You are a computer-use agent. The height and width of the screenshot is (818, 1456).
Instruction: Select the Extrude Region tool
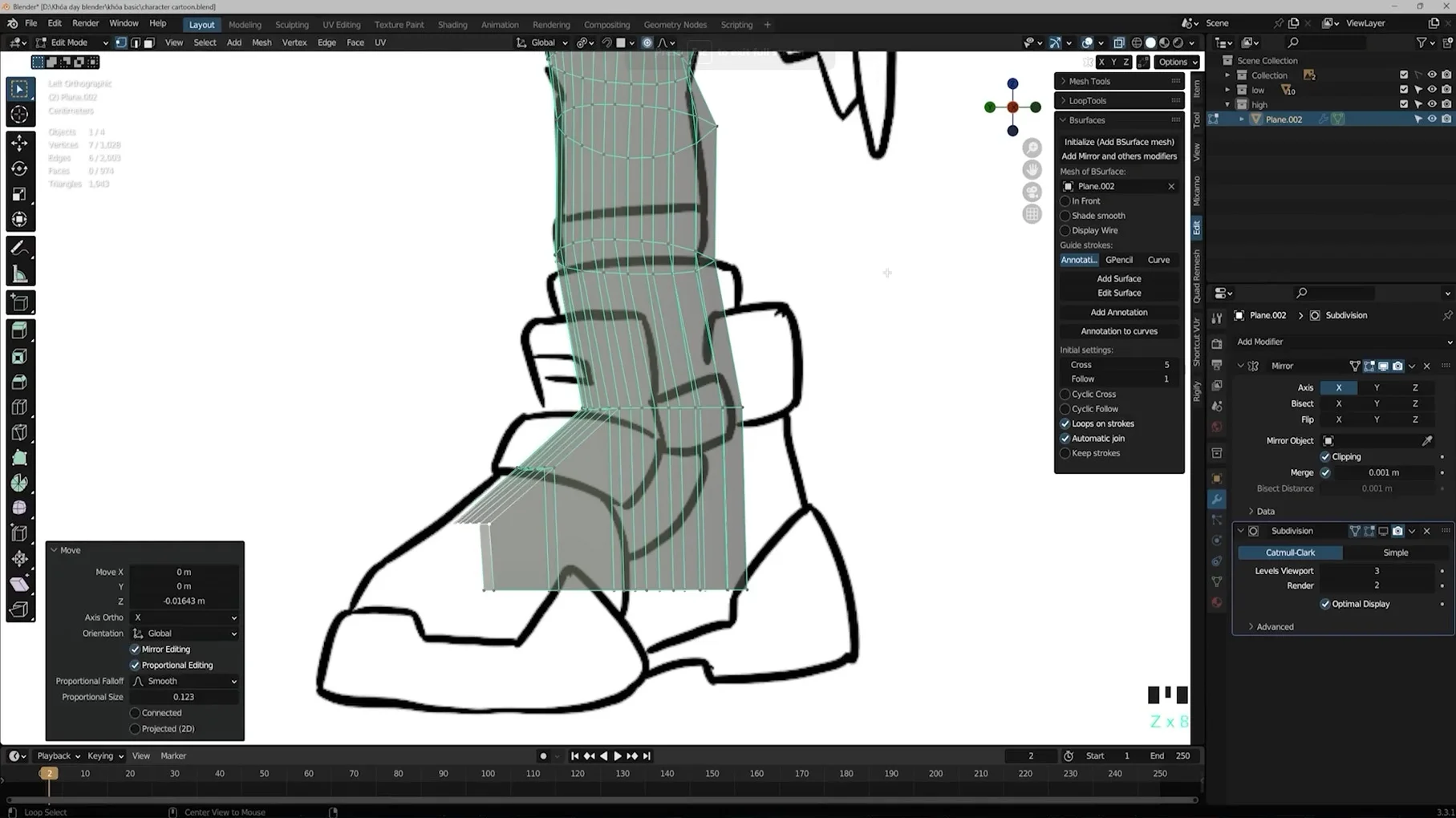[x=20, y=330]
